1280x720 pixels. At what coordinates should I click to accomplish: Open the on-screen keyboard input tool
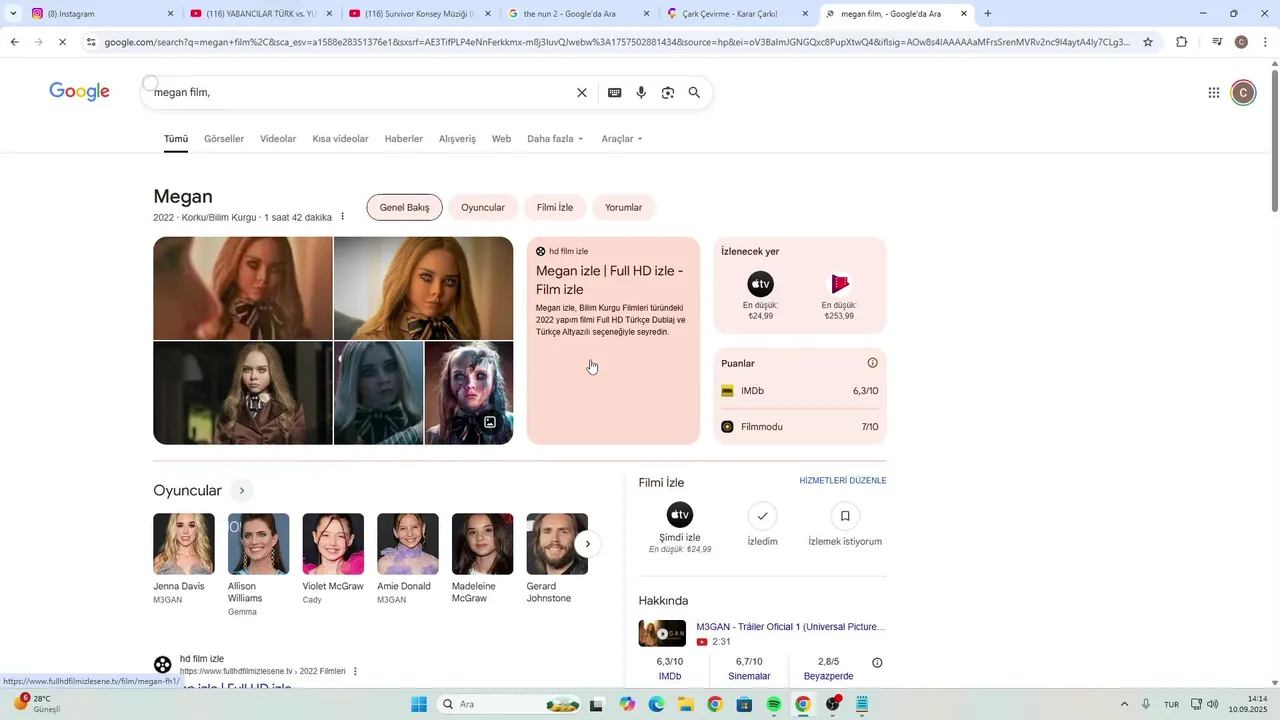click(x=615, y=93)
